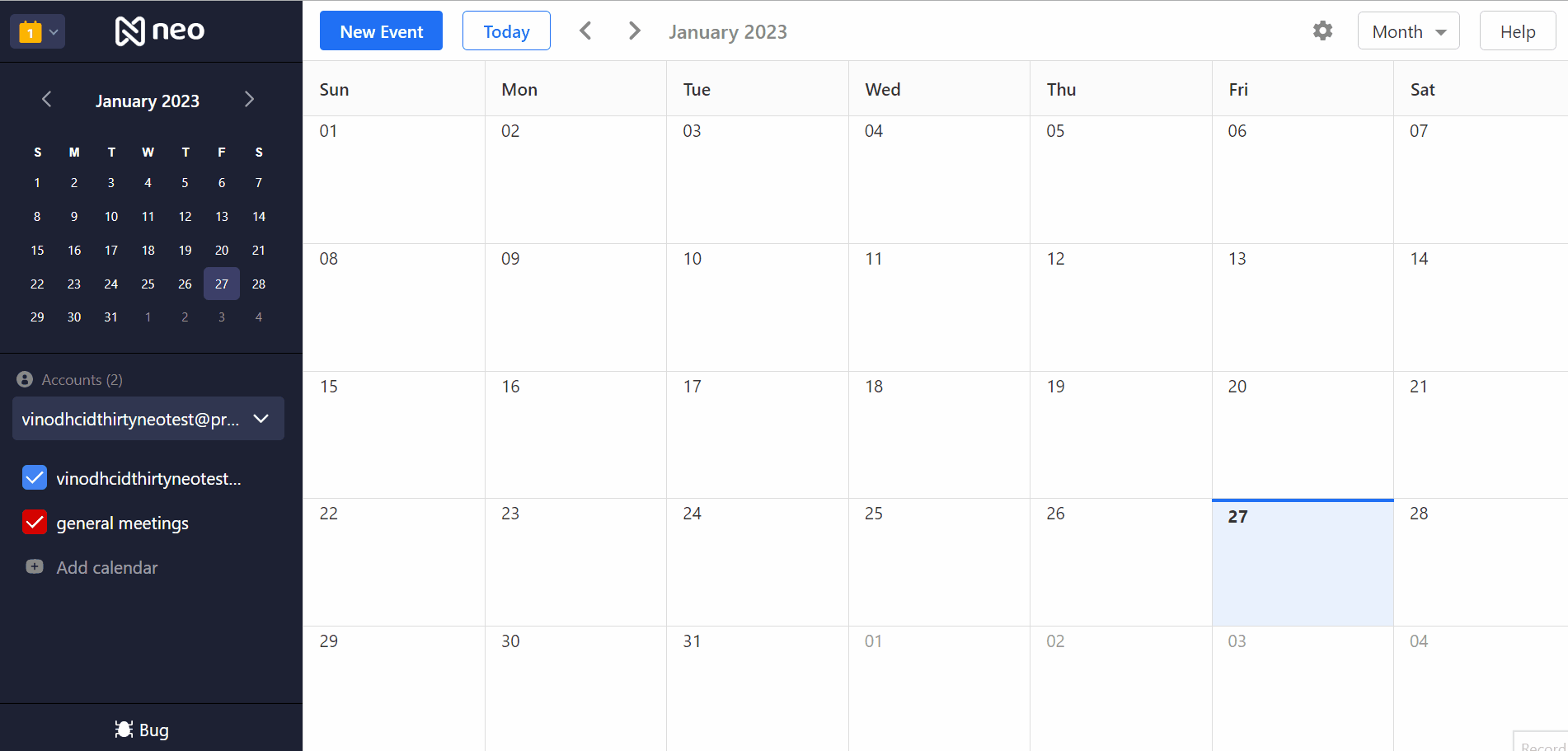Open the Month view dropdown

pyautogui.click(x=1408, y=31)
